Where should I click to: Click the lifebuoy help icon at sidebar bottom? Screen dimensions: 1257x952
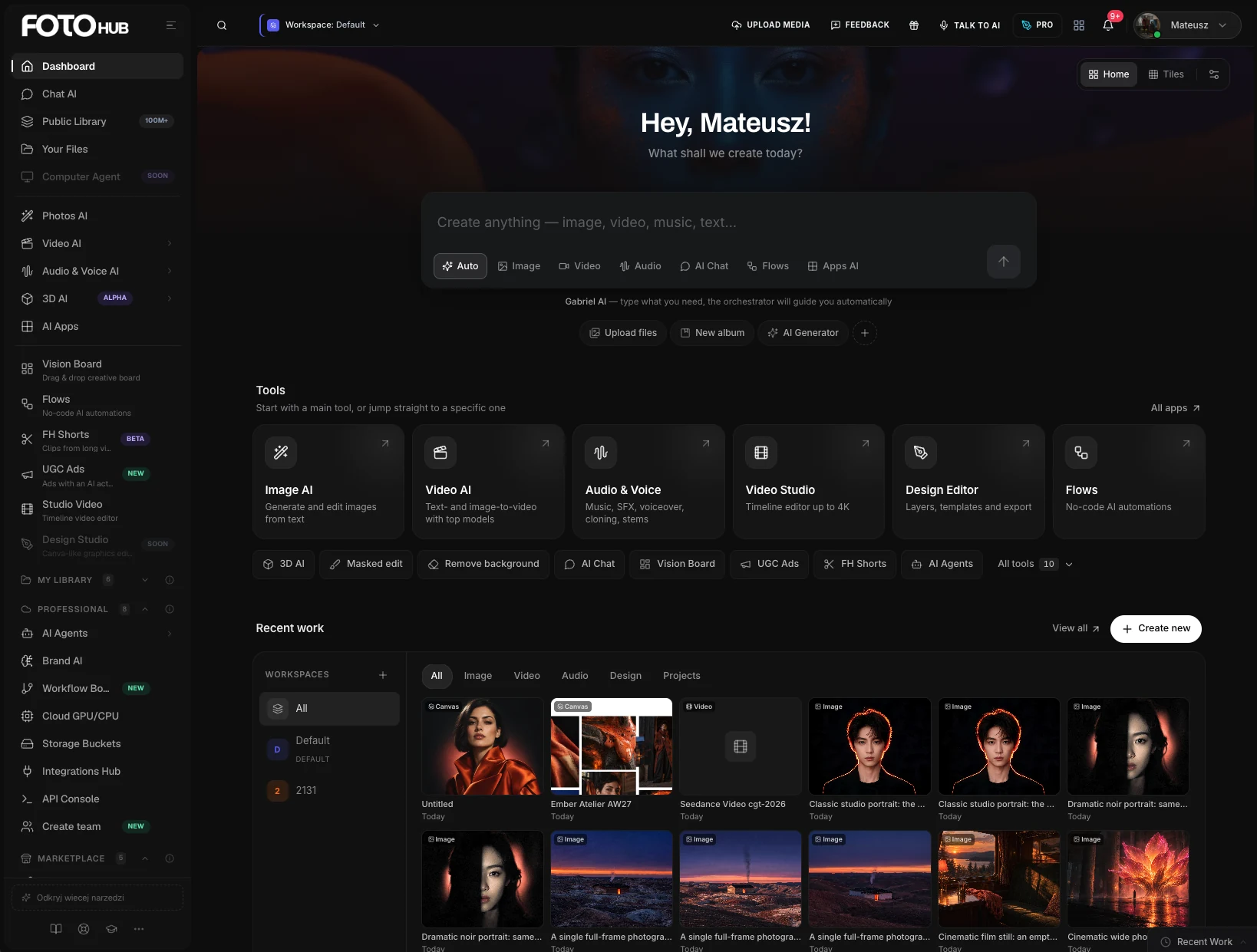tap(84, 929)
